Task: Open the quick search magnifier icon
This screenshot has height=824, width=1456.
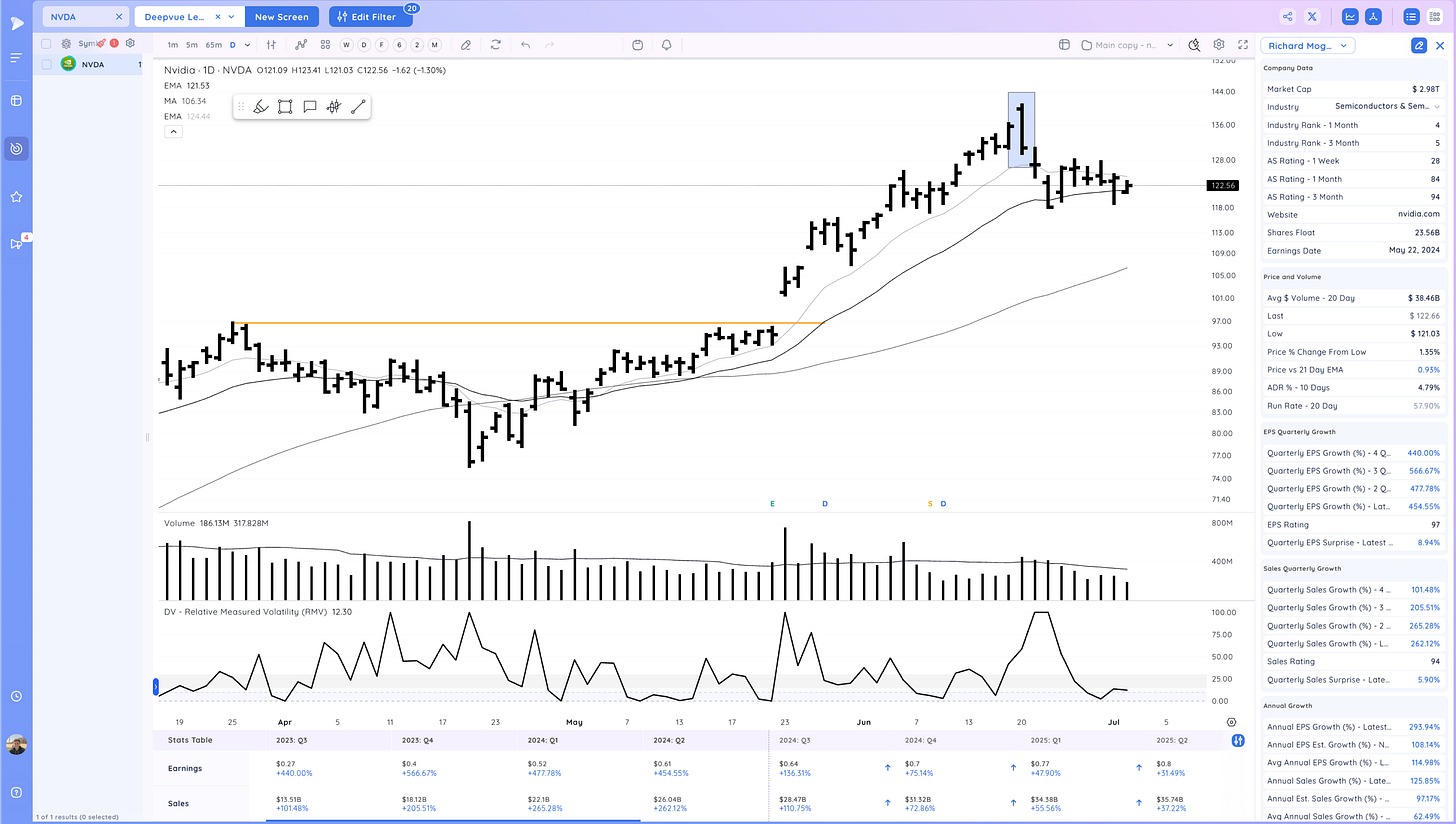Action: pos(1194,45)
